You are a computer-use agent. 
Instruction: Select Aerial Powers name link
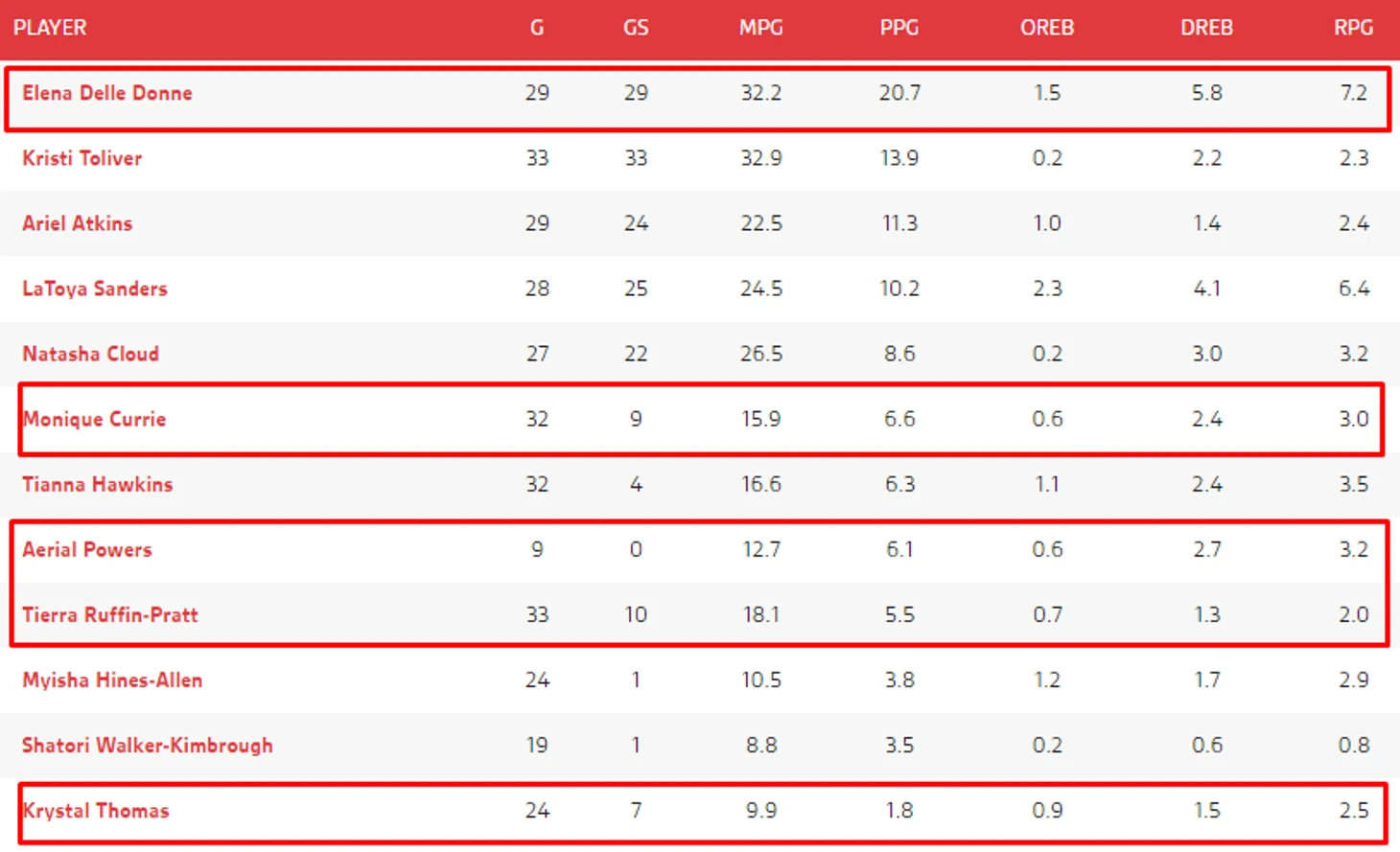[x=87, y=549]
